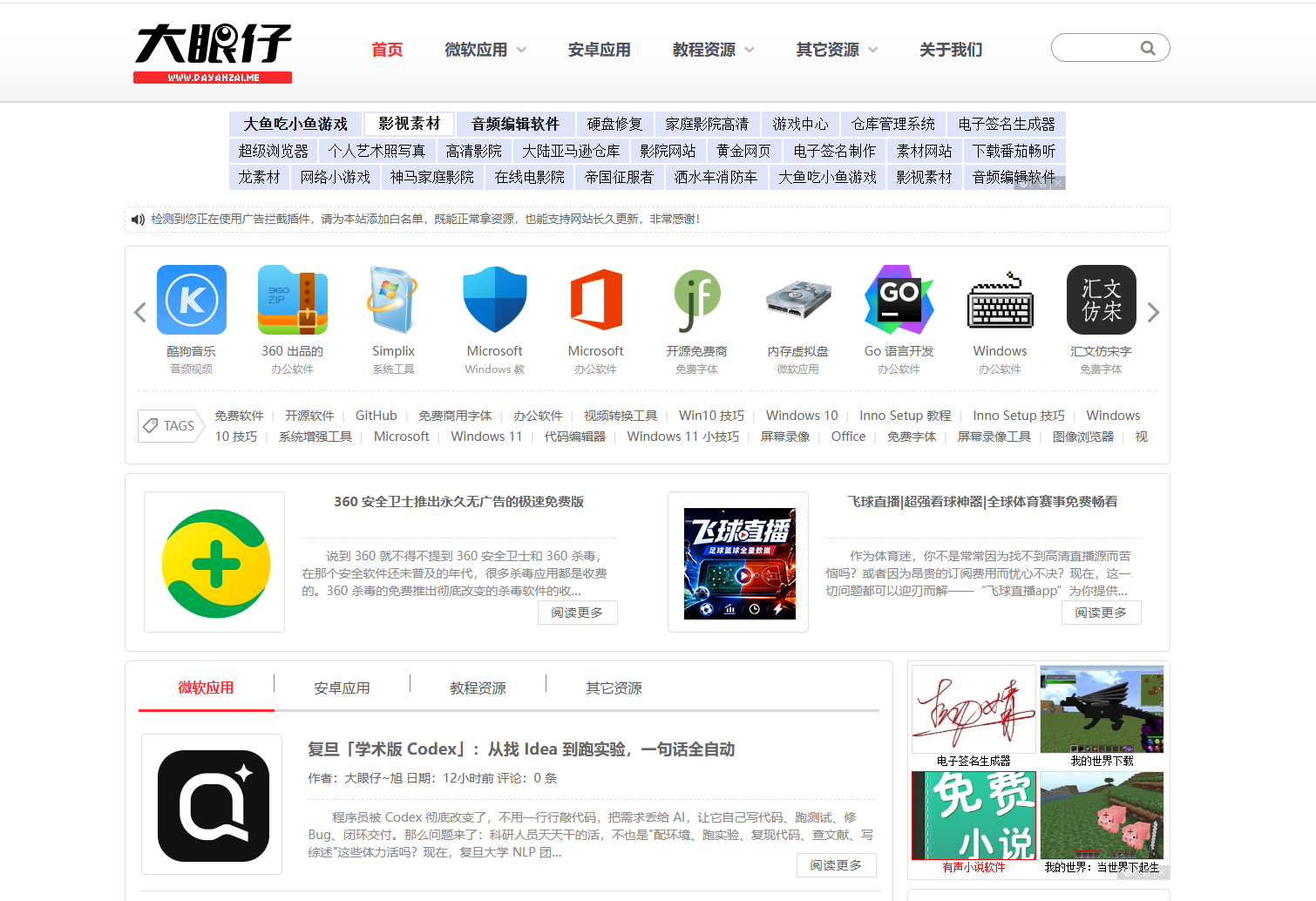
Task: Open the 360 安全卫士 green plus logo
Action: point(214,562)
